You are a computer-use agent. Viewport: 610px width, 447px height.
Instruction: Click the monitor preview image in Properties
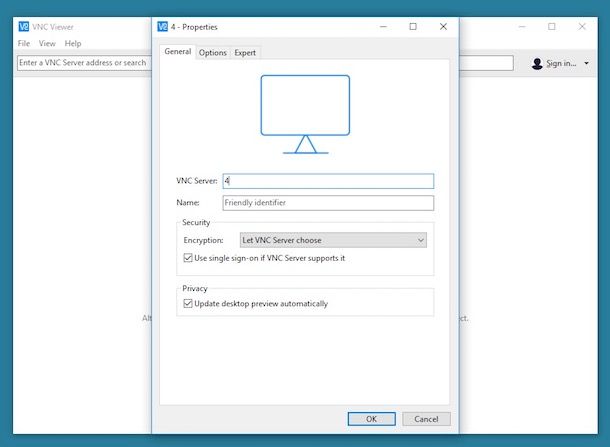[x=305, y=114]
